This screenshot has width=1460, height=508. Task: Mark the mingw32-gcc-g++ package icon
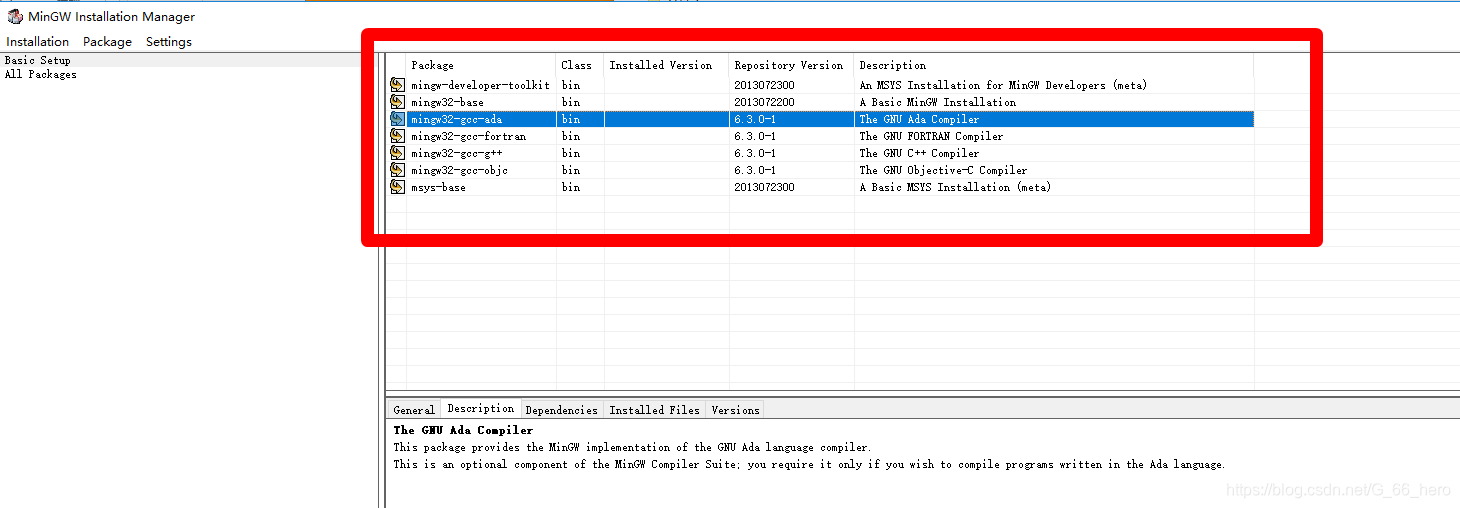[x=397, y=153]
